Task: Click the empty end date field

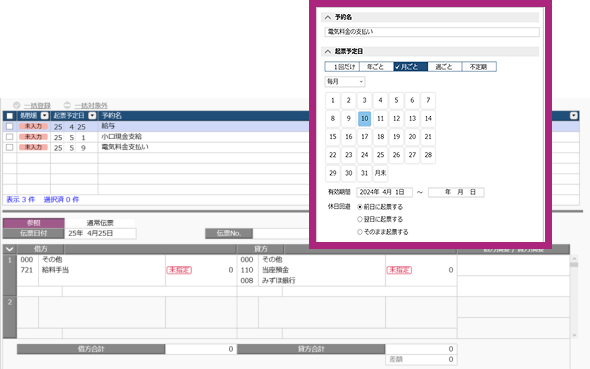Action: (x=456, y=192)
